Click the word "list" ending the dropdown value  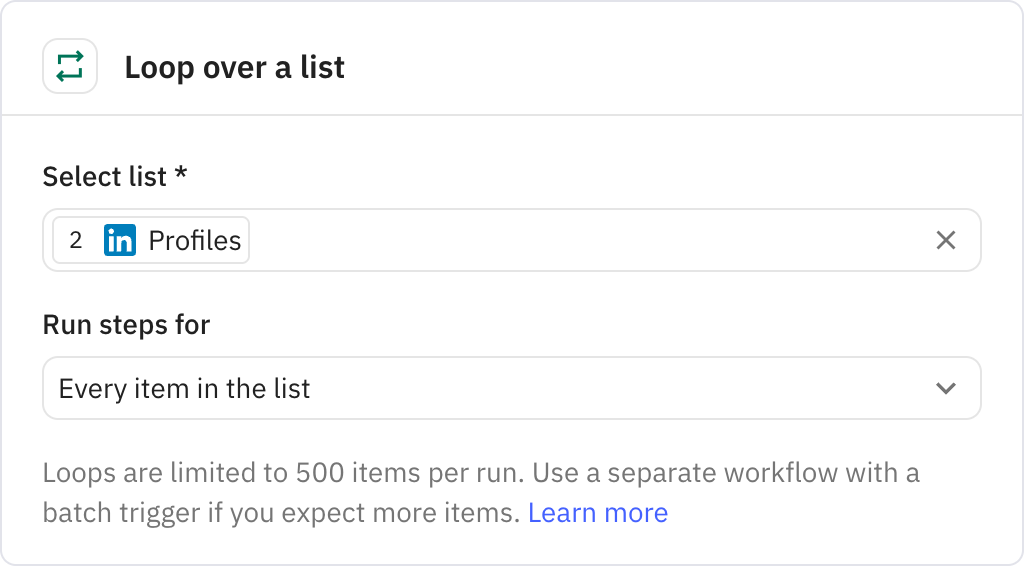[293, 388]
